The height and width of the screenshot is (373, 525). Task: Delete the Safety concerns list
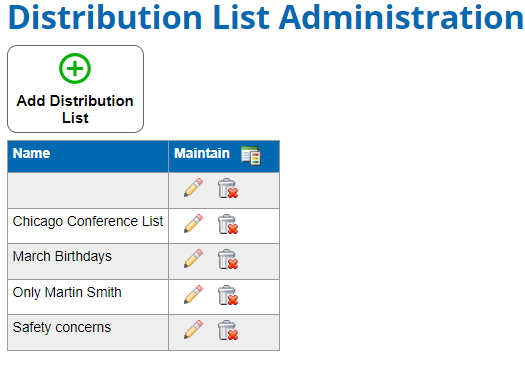pyautogui.click(x=228, y=330)
